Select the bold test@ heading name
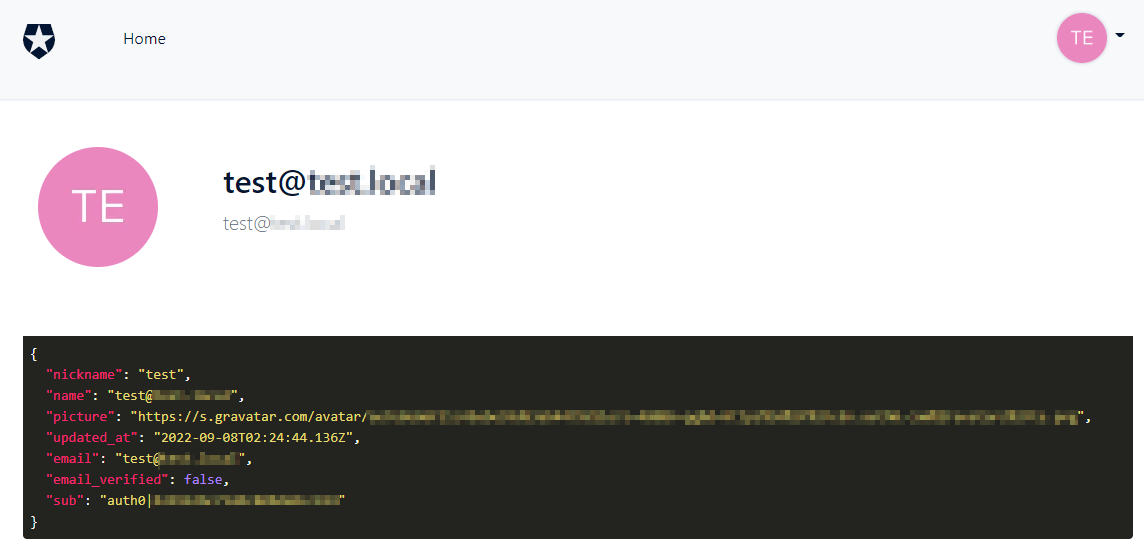This screenshot has height=552, width=1144. tap(329, 182)
